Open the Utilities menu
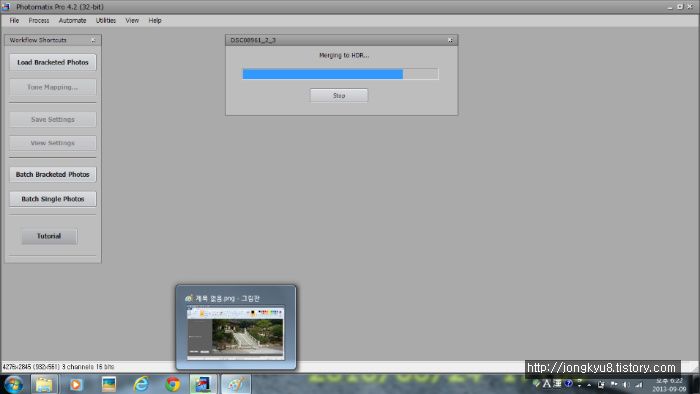Viewport: 700px width, 394px height. tap(106, 21)
